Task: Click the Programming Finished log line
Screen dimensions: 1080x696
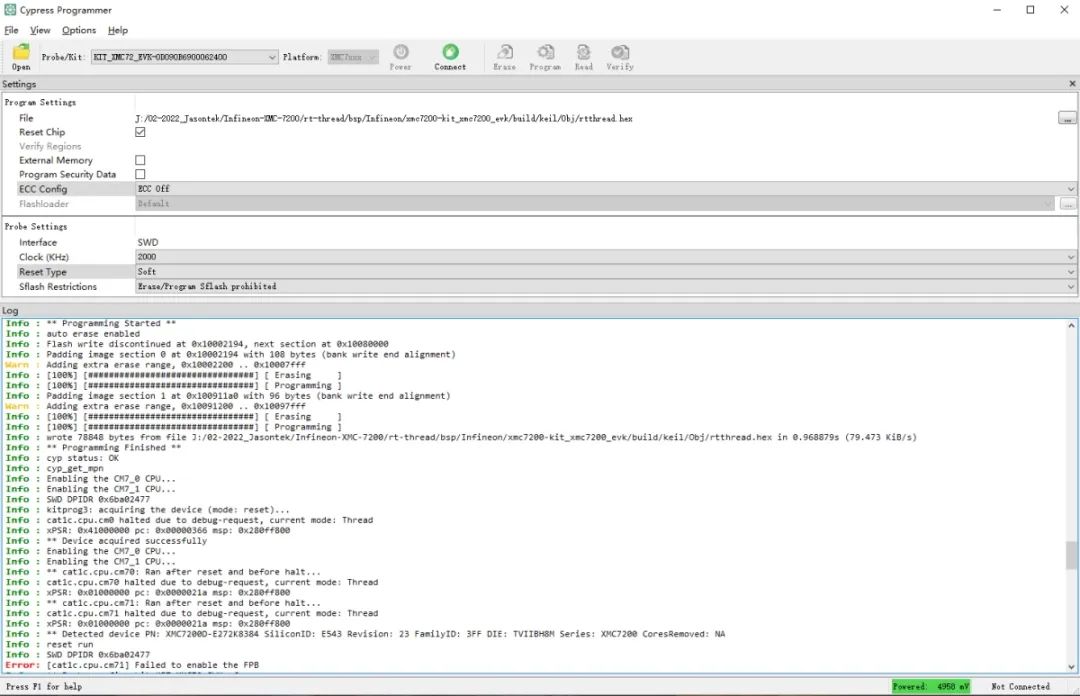Action: tap(93, 447)
